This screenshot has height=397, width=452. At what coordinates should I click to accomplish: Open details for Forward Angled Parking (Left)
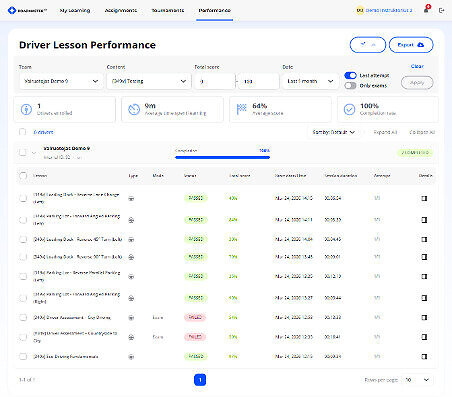pos(424,220)
